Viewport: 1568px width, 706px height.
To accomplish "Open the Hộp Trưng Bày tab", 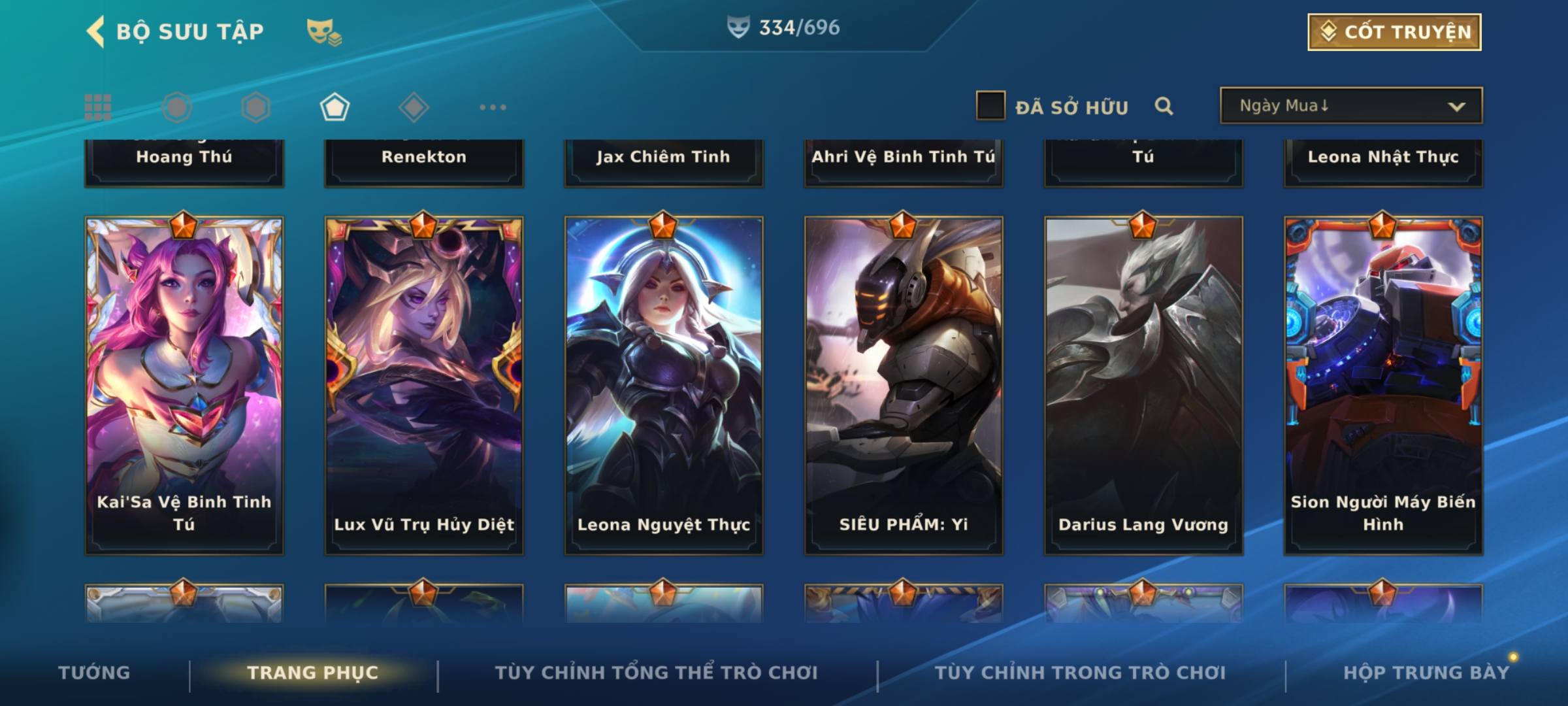I will (x=1426, y=673).
